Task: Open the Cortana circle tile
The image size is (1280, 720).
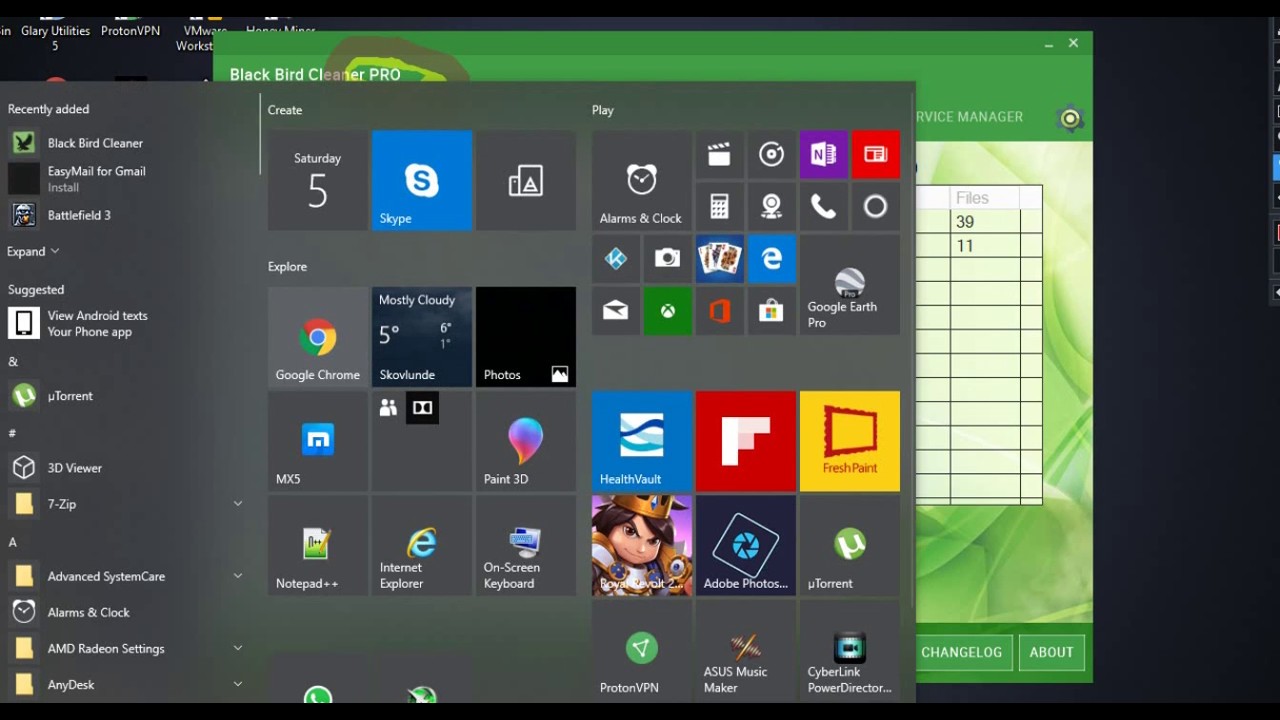Action: pos(875,206)
